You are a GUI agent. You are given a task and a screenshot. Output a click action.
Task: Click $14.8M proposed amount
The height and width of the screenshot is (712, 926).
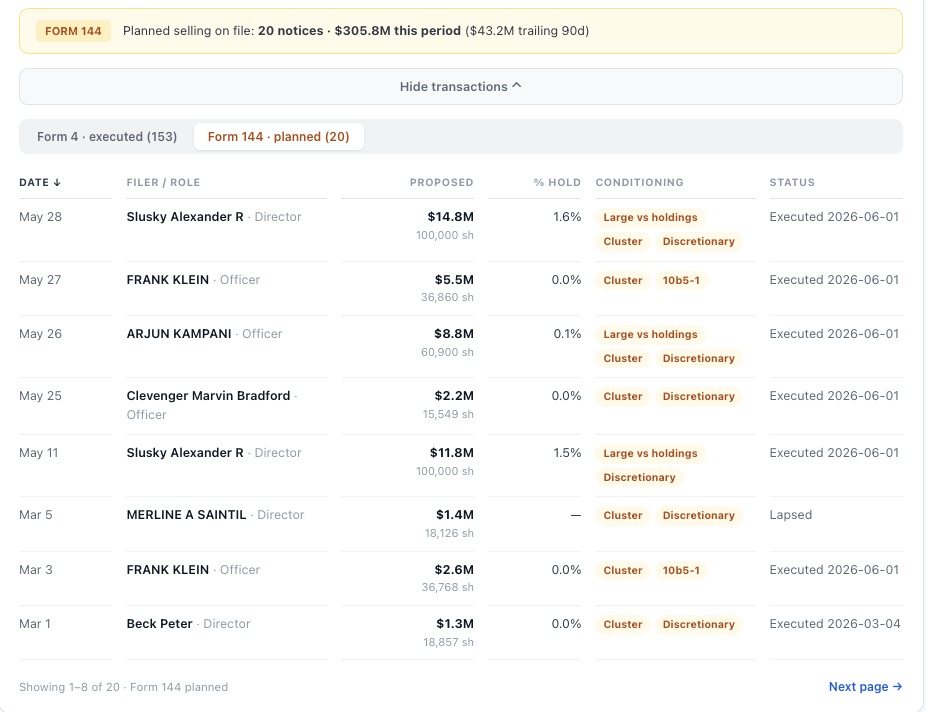(451, 217)
